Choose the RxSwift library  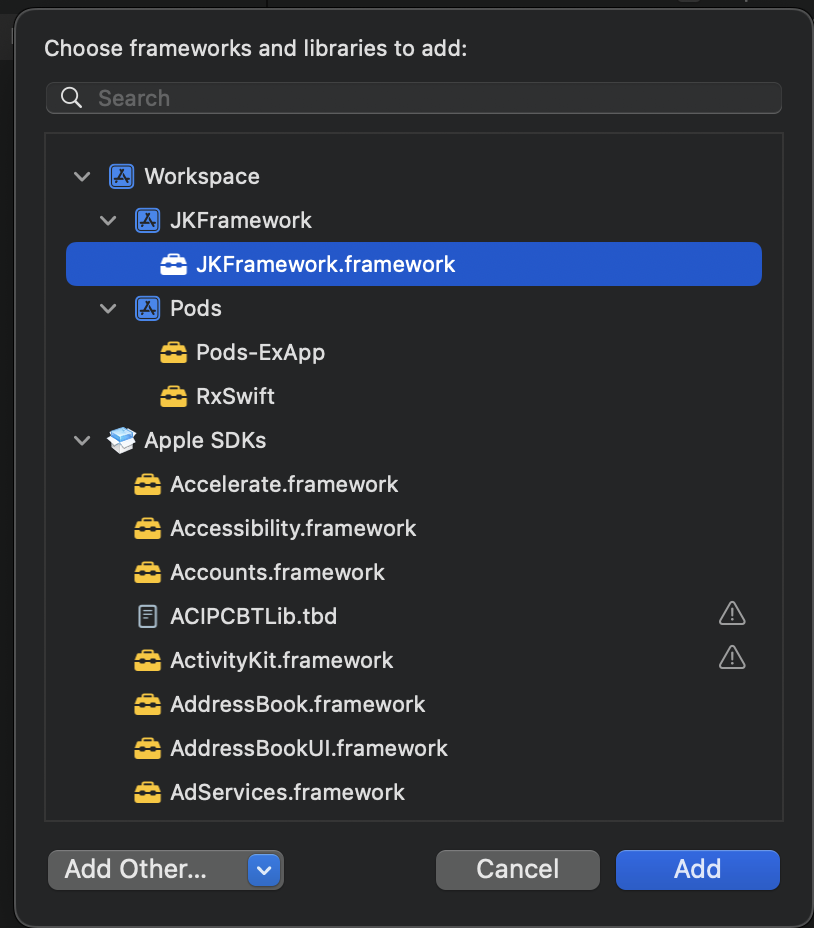(414, 396)
